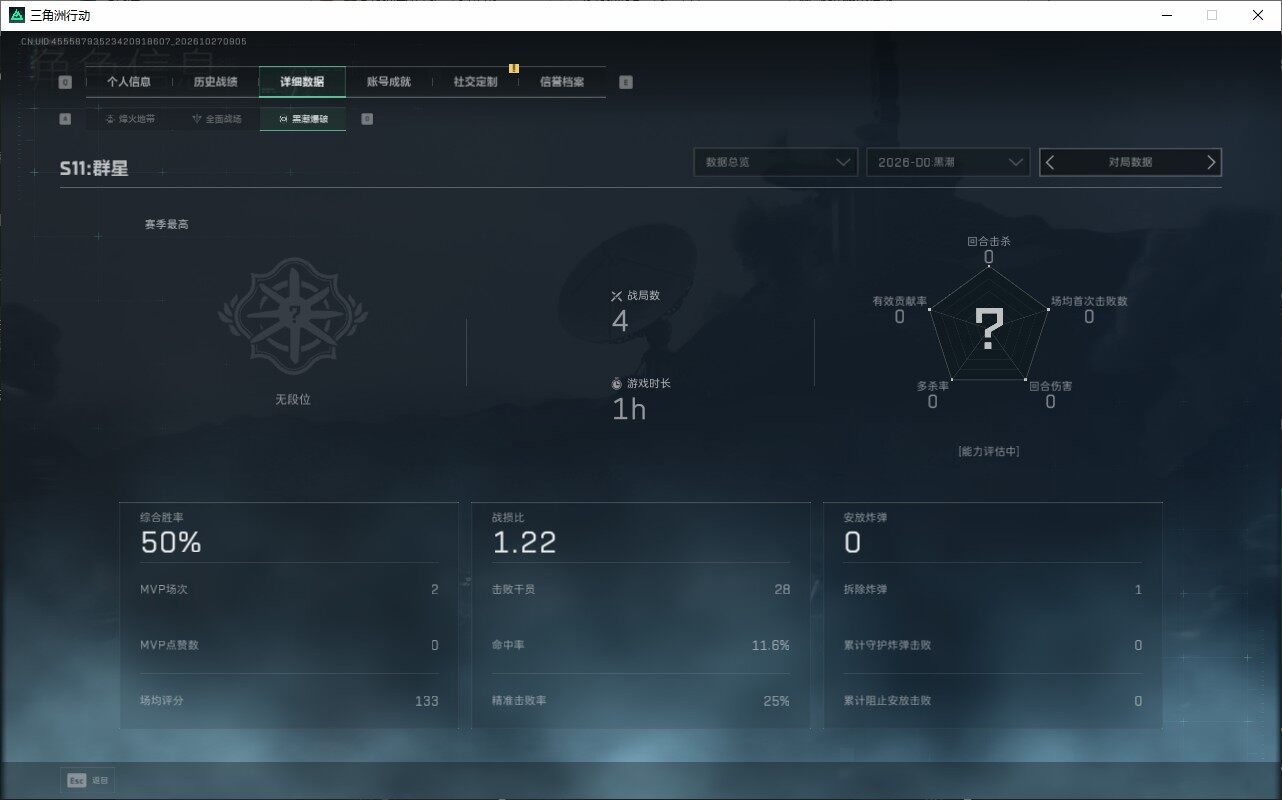
Task: Click the Esc 返回 button
Action: click(x=88, y=780)
